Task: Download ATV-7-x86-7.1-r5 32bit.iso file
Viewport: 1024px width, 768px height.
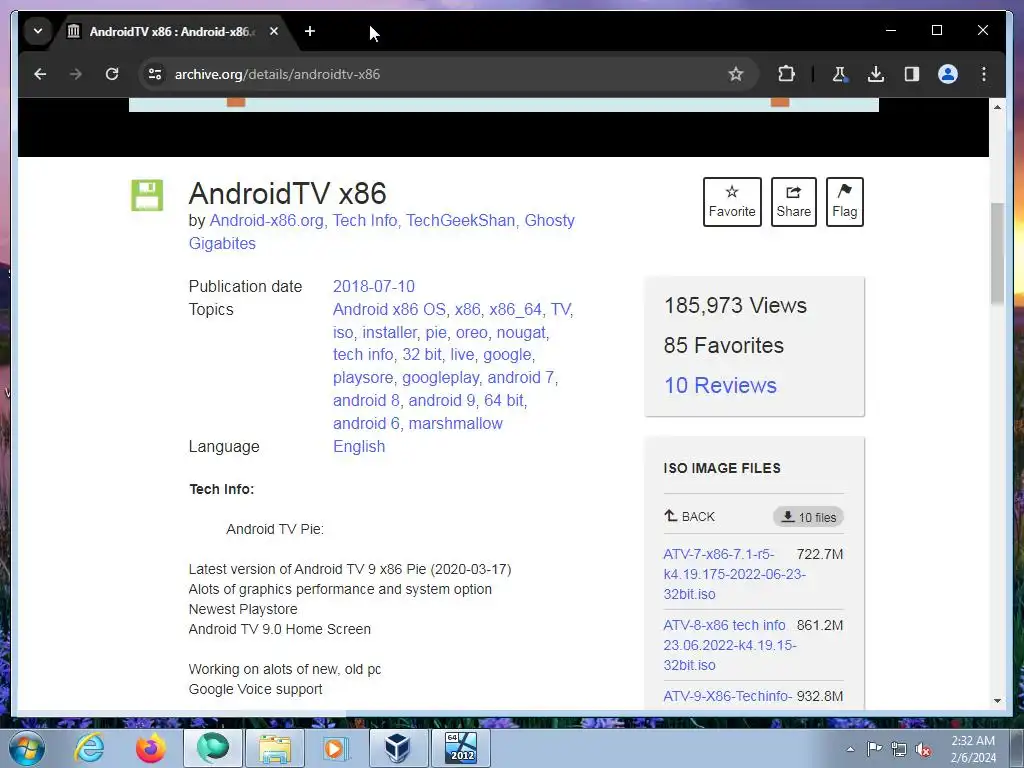Action: tap(734, 574)
